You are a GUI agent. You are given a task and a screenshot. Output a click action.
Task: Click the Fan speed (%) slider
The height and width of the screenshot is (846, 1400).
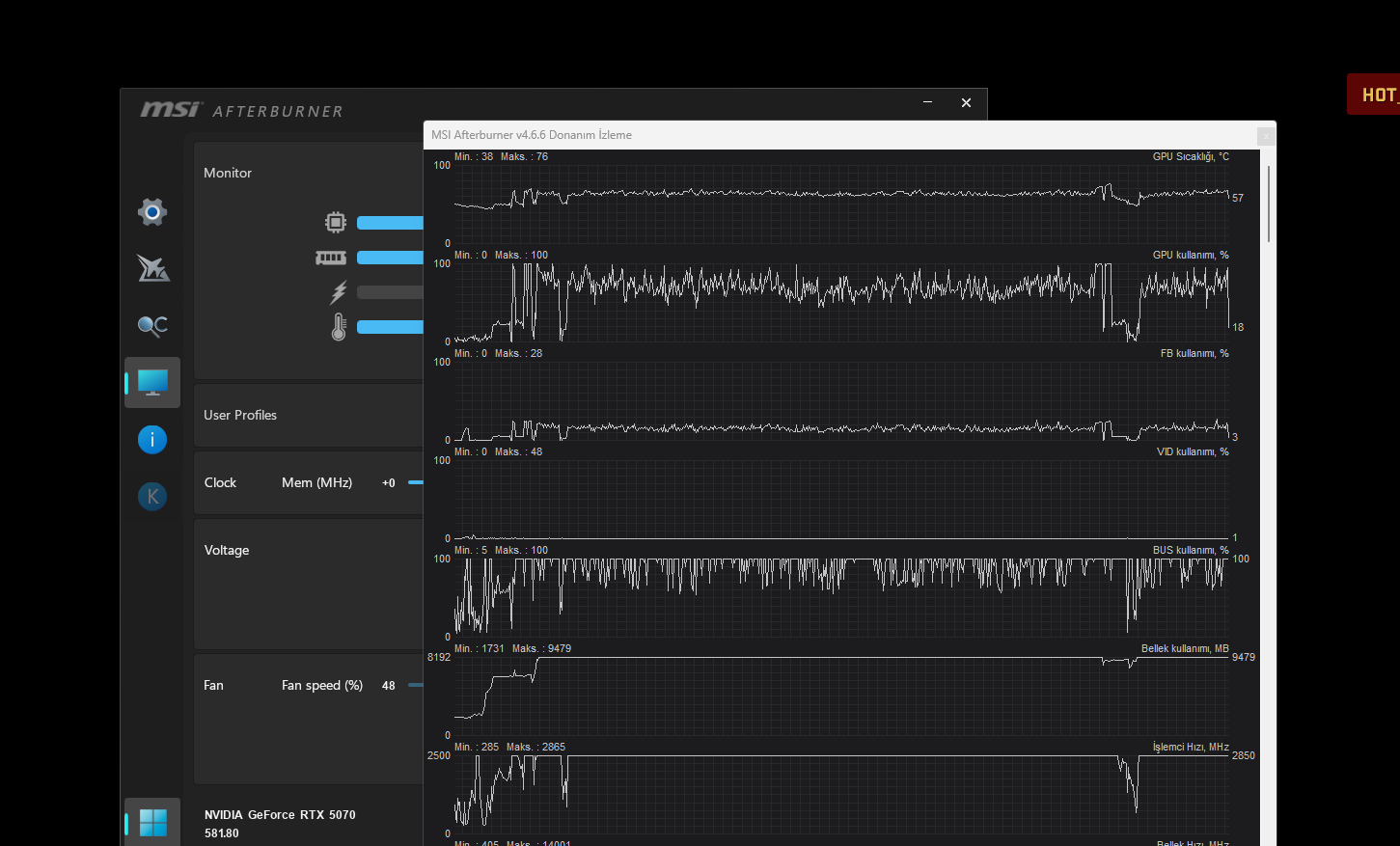pos(416,685)
